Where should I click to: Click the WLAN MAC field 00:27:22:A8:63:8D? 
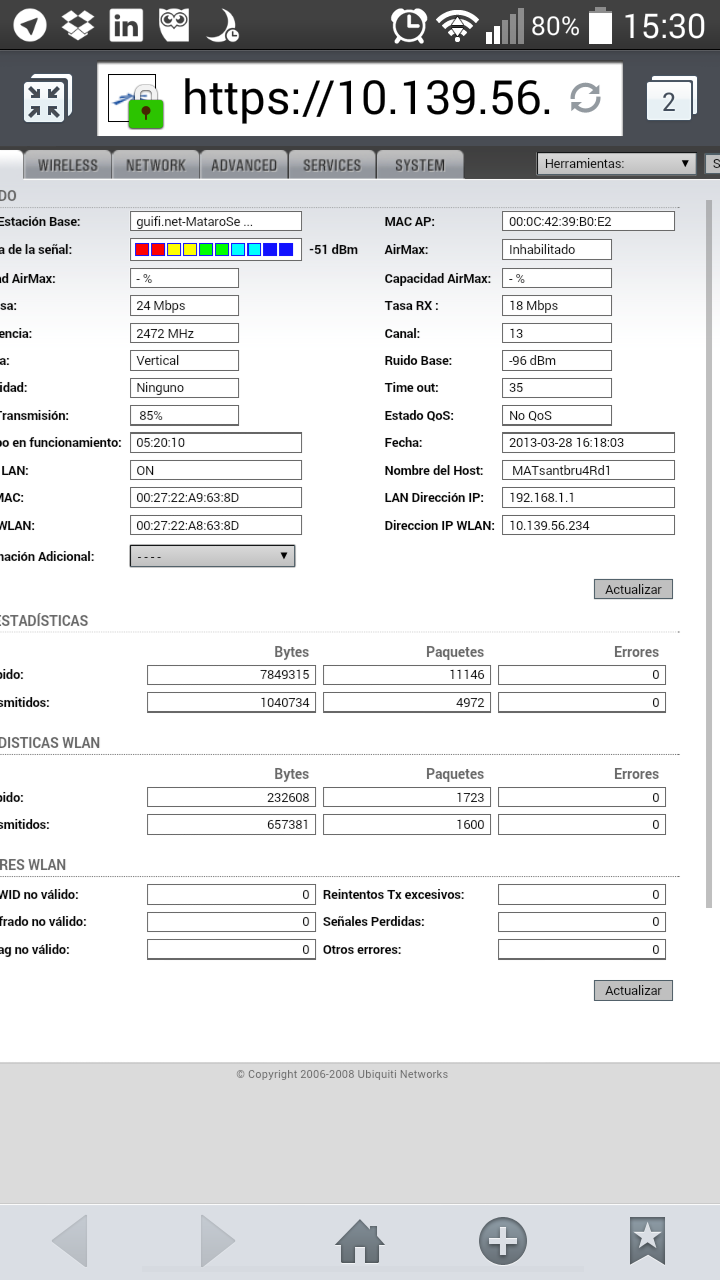[x=216, y=525]
